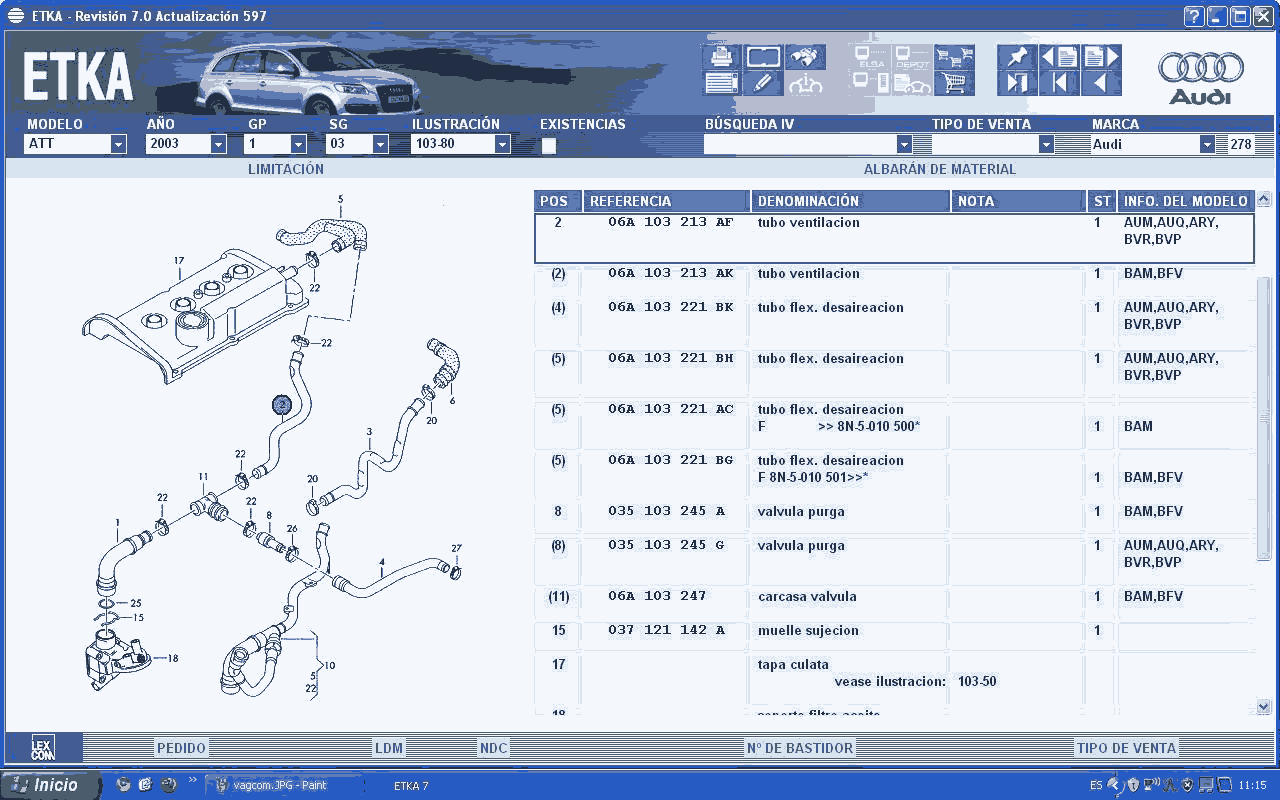
Task: Click the empty frame window icon
Action: click(763, 57)
